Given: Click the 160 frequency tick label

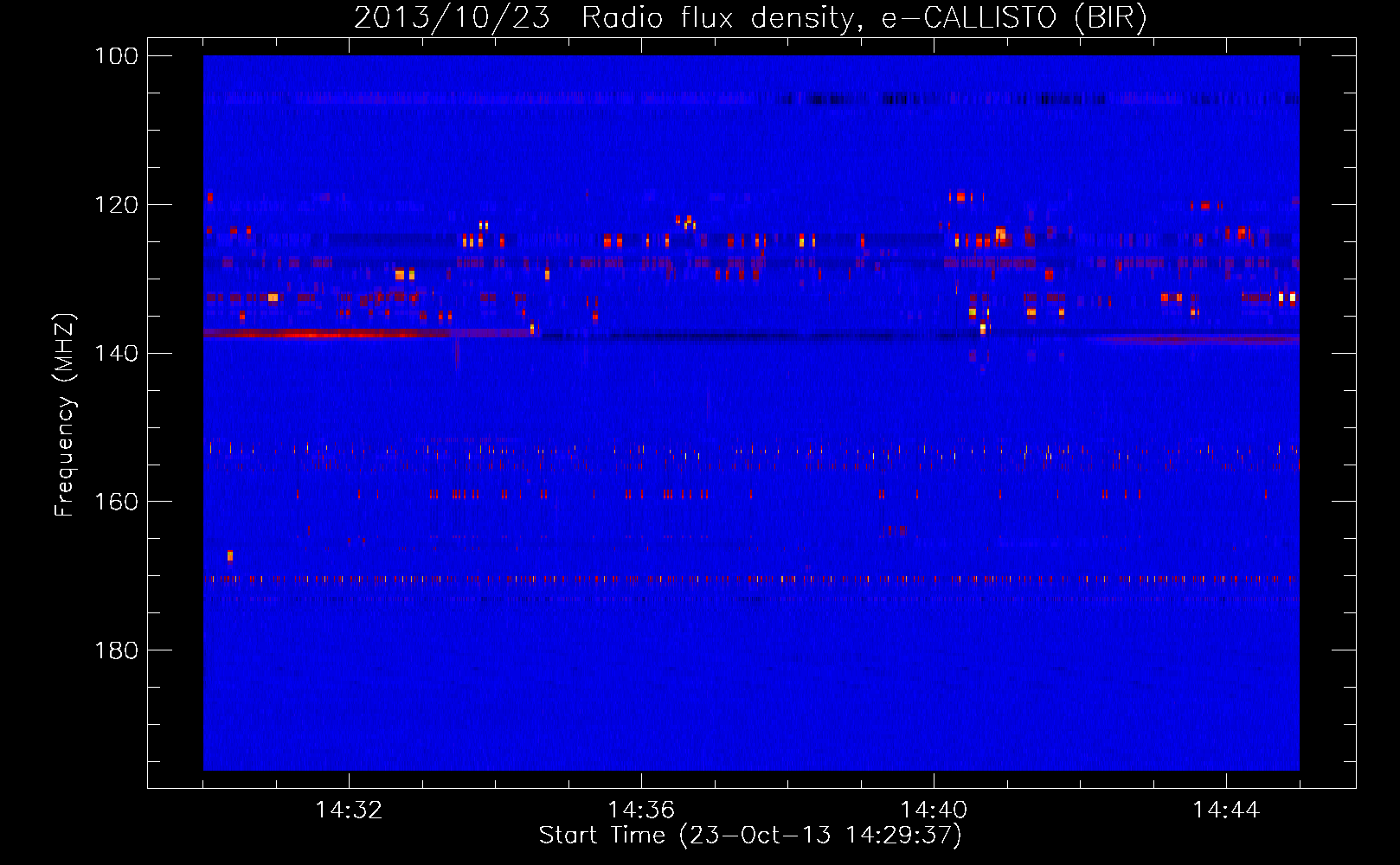Looking at the screenshot, I should 116,502.
